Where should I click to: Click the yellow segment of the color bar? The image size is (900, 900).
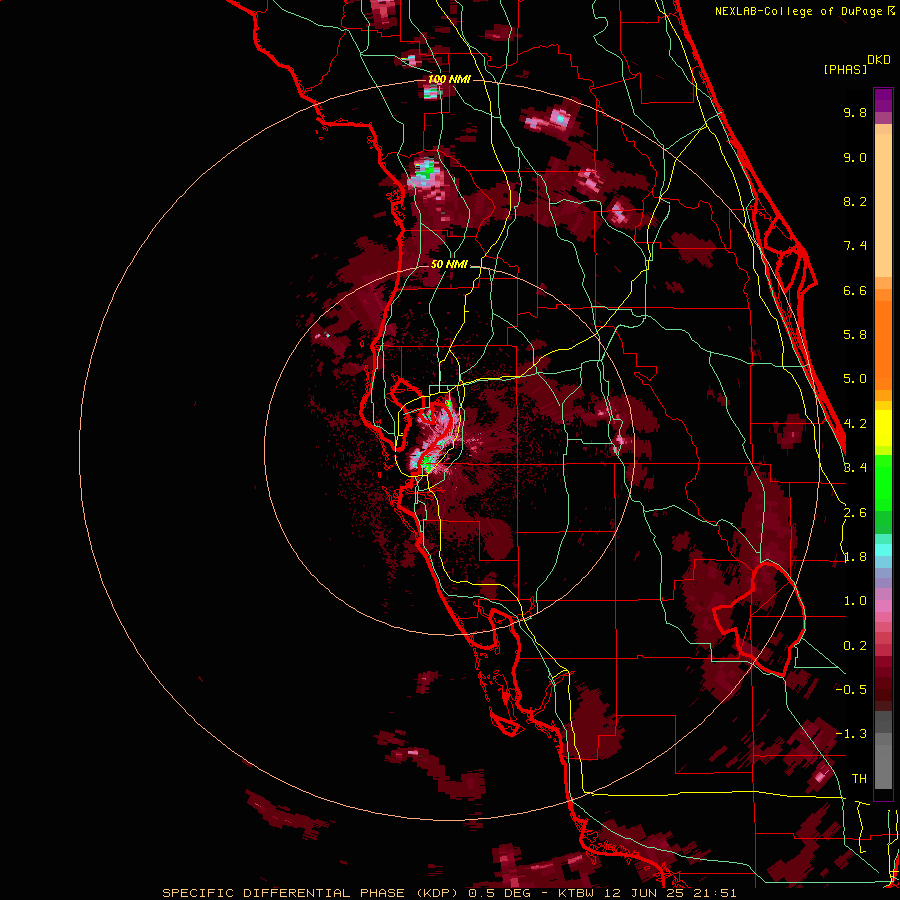point(883,428)
